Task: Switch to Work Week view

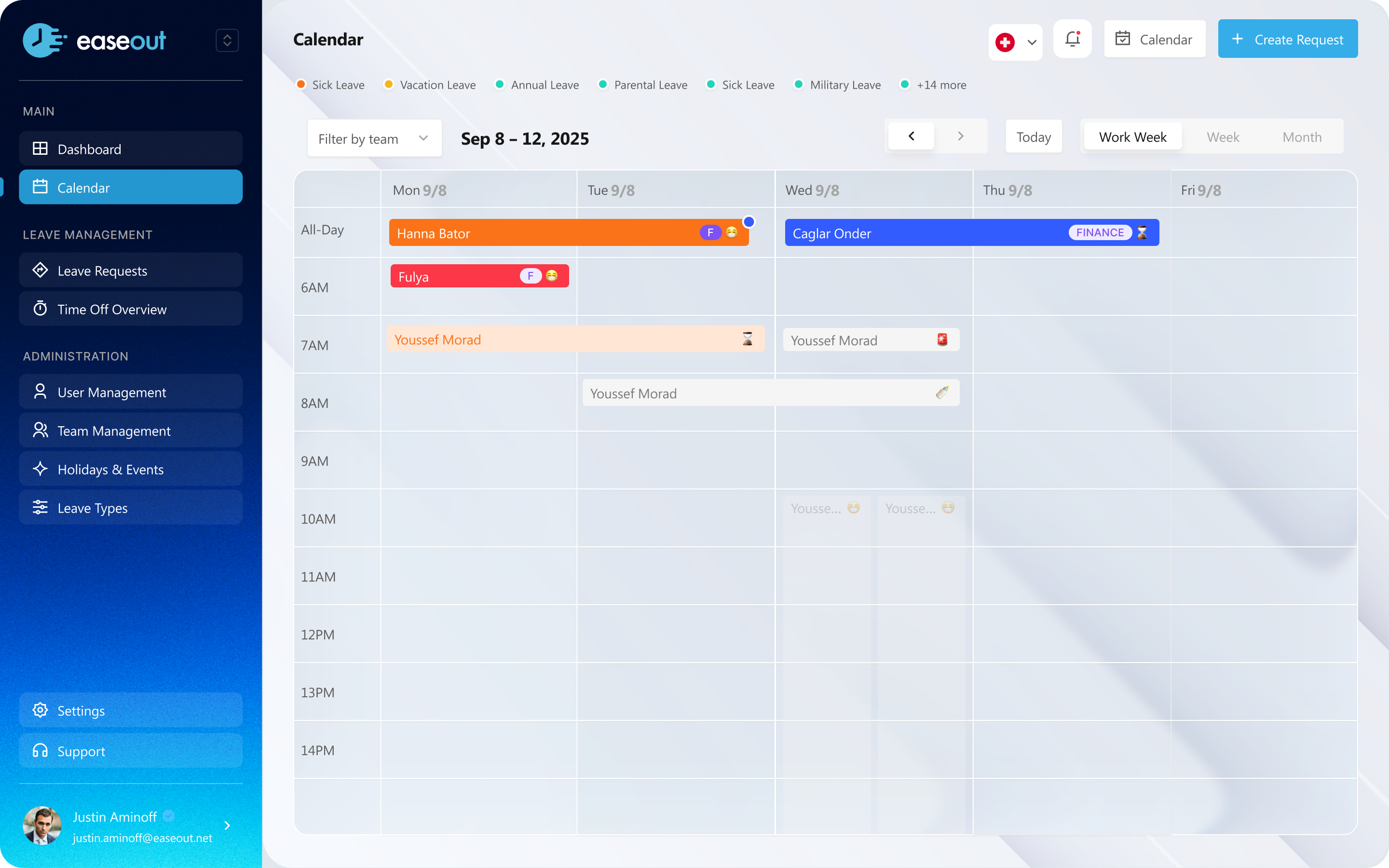Action: [1132, 136]
